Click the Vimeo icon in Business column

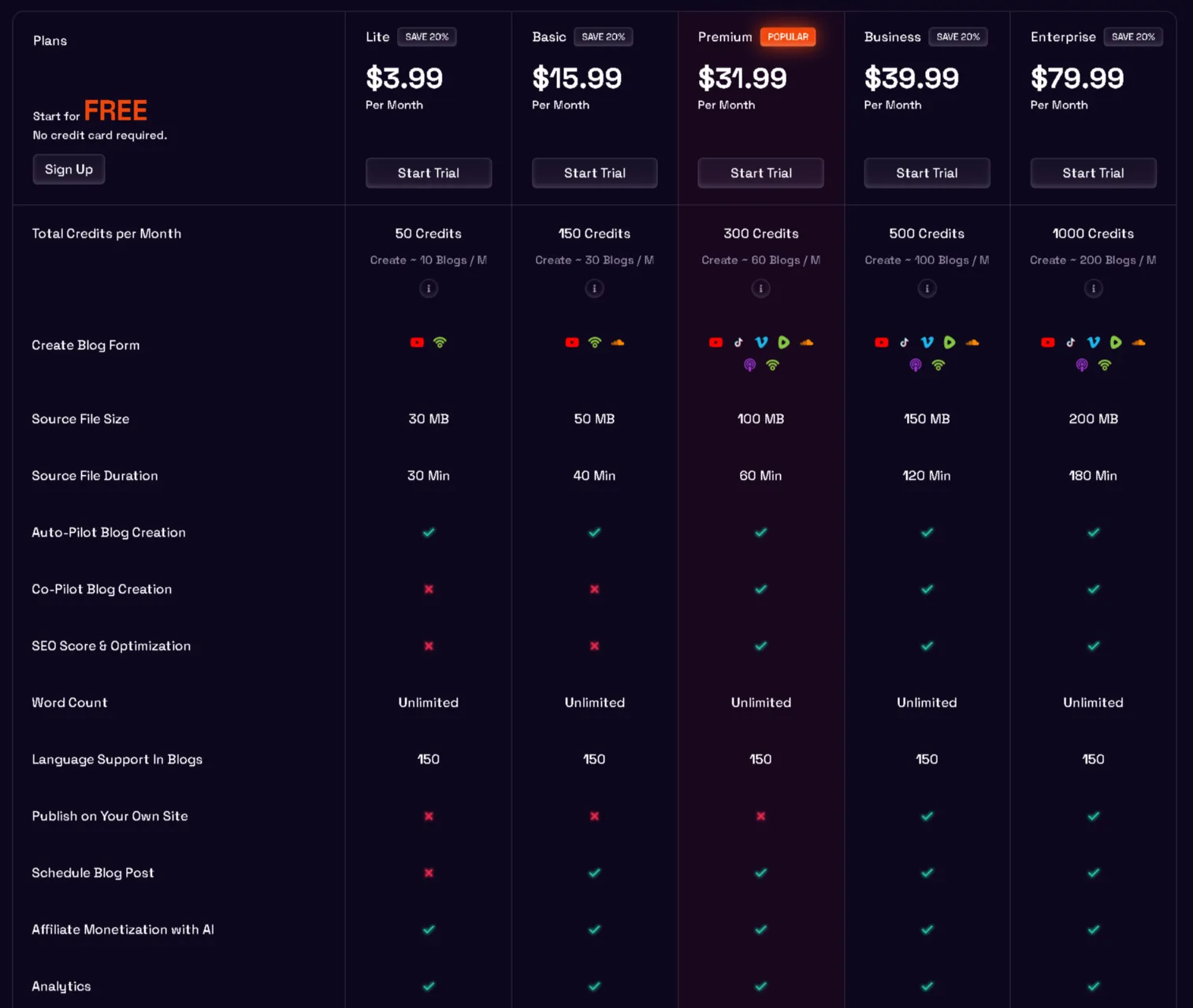[x=927, y=343]
